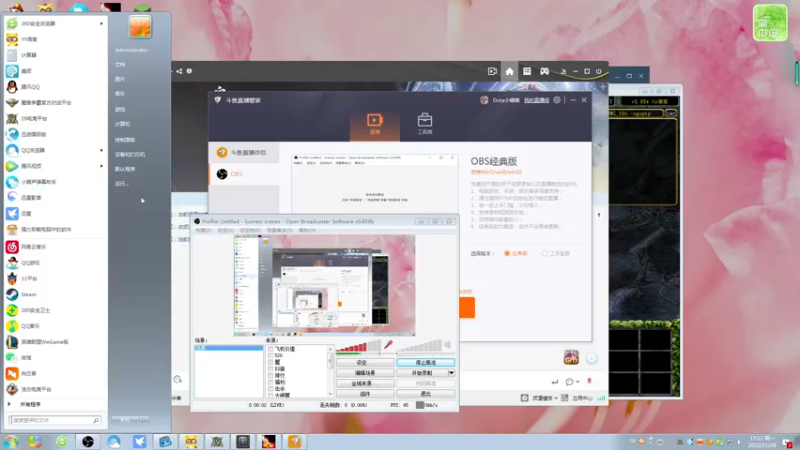The height and width of the screenshot is (450, 800).
Task: Adjust OBS desktop volume slider
Action: click(418, 346)
